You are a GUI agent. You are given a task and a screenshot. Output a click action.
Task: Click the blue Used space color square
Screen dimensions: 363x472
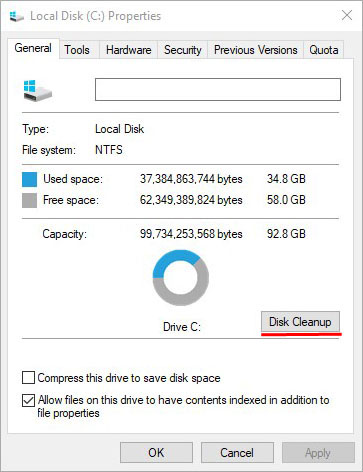(x=29, y=179)
